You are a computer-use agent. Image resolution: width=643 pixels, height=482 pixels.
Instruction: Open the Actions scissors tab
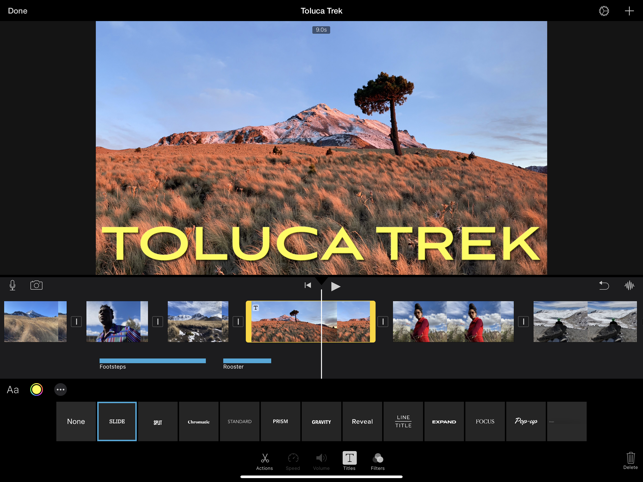(264, 461)
